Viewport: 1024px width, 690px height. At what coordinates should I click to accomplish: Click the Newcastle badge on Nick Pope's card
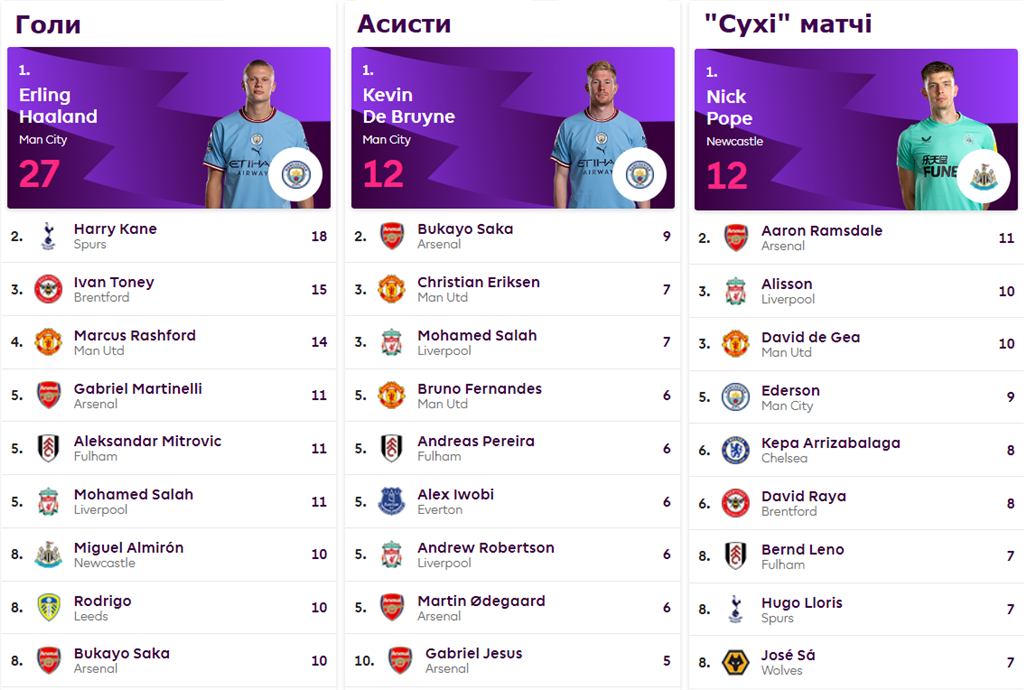983,177
